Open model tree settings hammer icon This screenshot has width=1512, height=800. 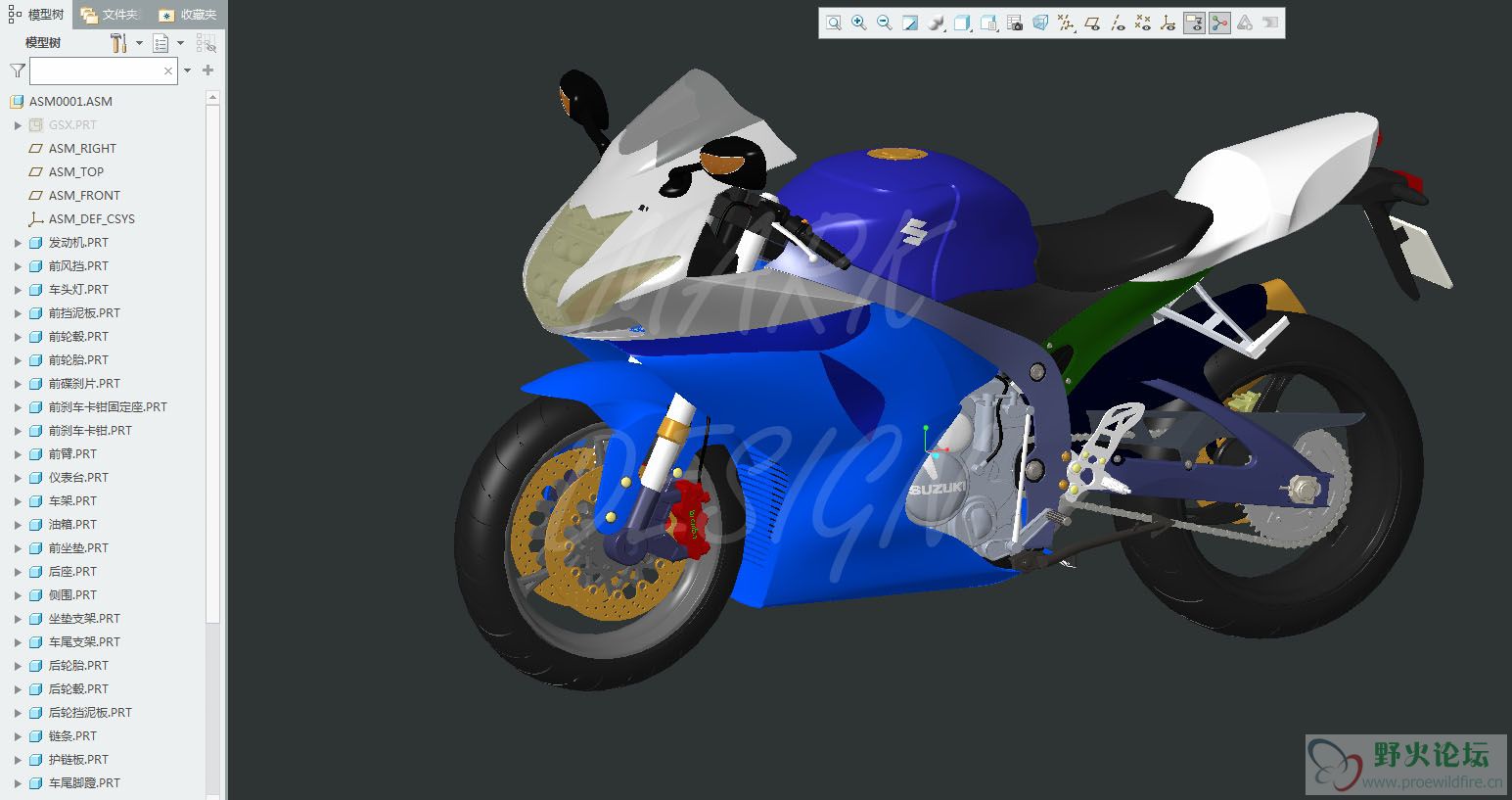118,43
